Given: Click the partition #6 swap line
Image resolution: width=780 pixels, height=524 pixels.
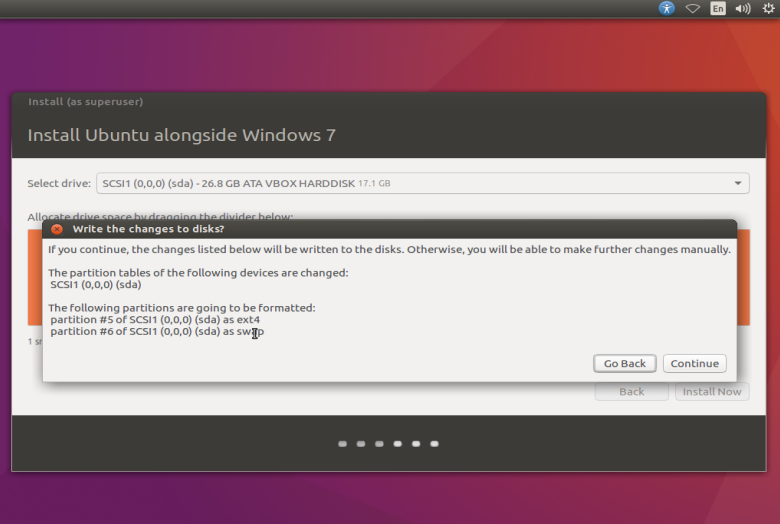Looking at the screenshot, I should coord(157,331).
